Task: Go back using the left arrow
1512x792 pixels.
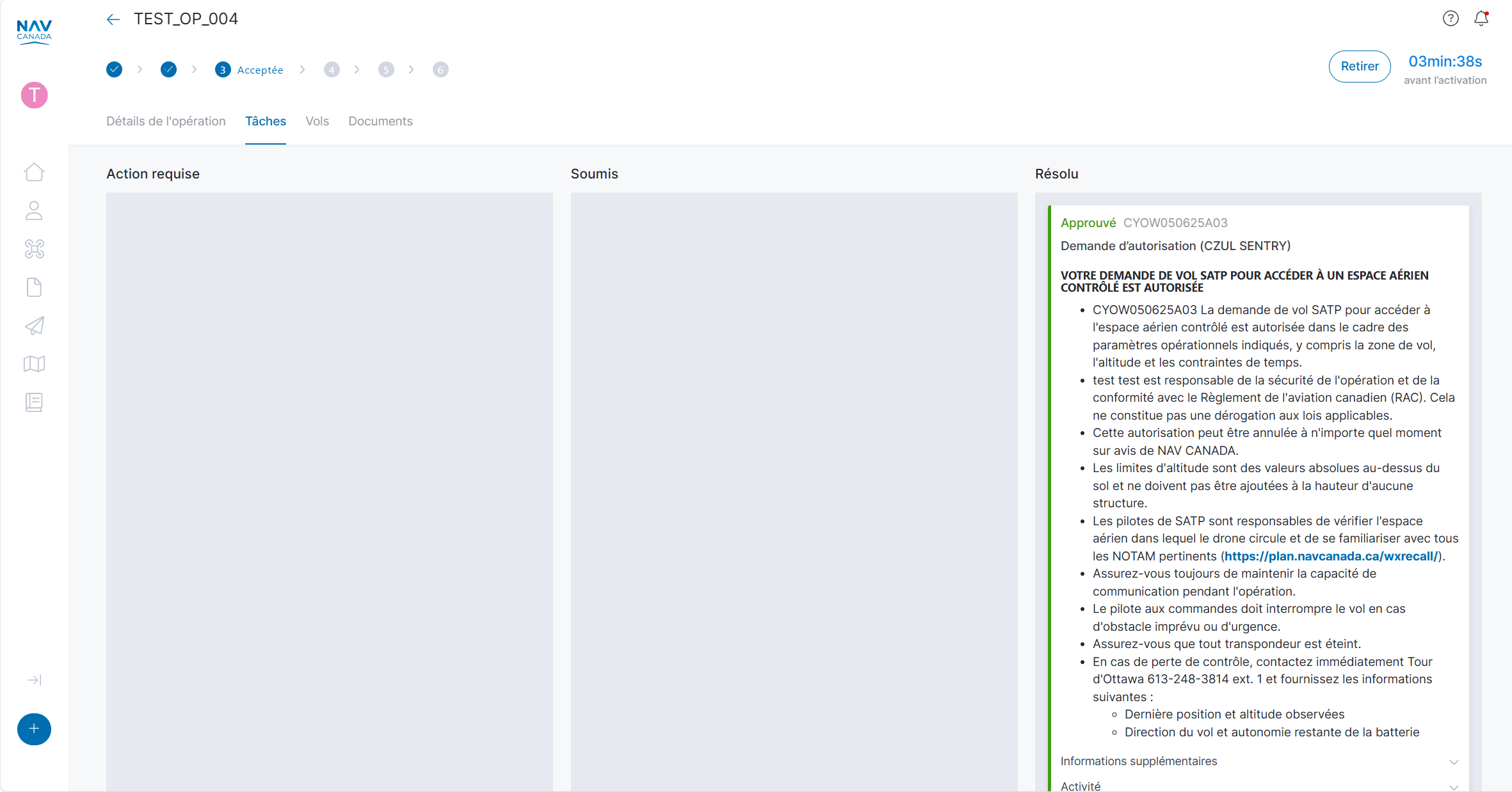Action: [113, 20]
